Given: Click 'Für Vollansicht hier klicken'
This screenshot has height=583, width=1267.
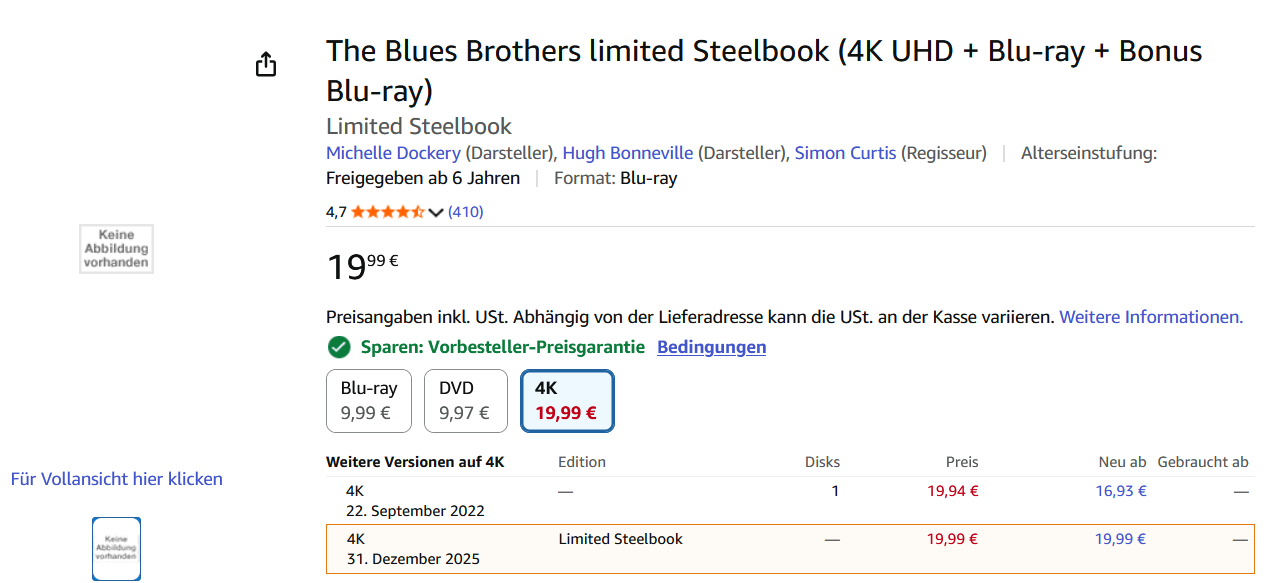Looking at the screenshot, I should [116, 479].
